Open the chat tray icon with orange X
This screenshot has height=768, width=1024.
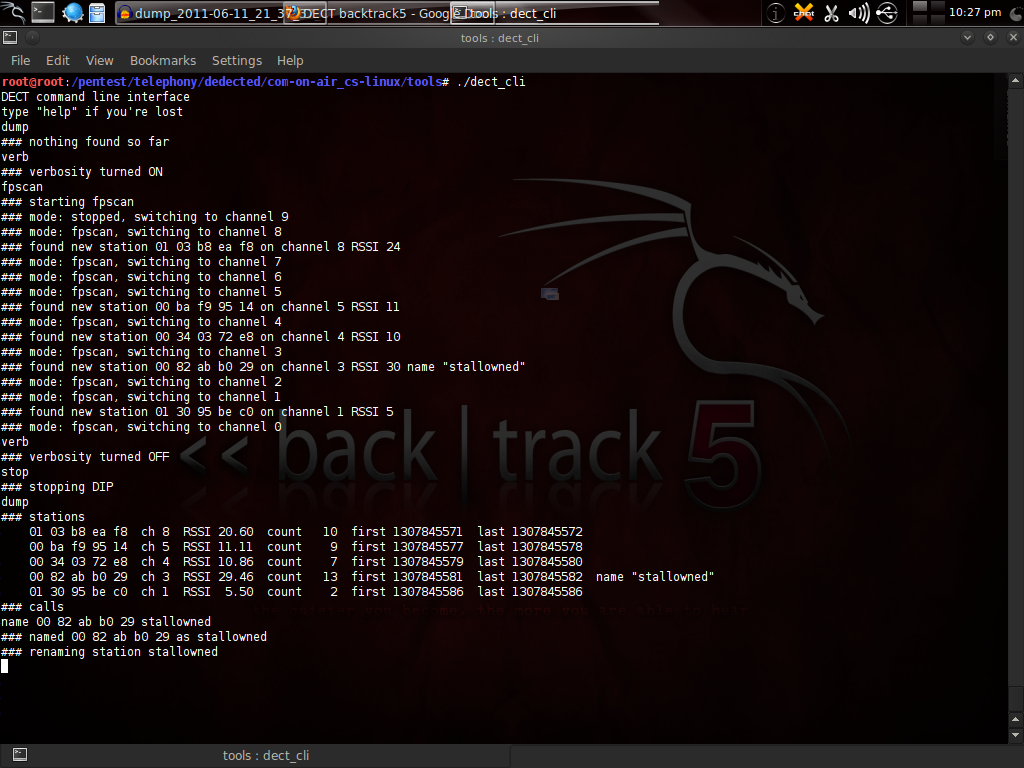click(x=804, y=12)
